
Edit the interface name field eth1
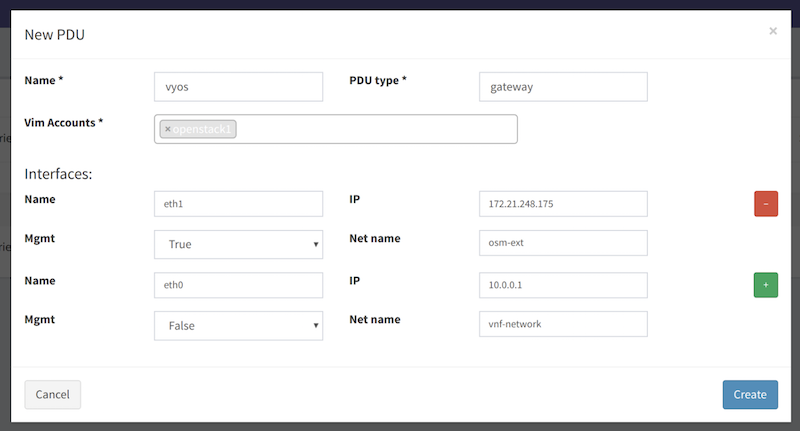click(x=238, y=204)
